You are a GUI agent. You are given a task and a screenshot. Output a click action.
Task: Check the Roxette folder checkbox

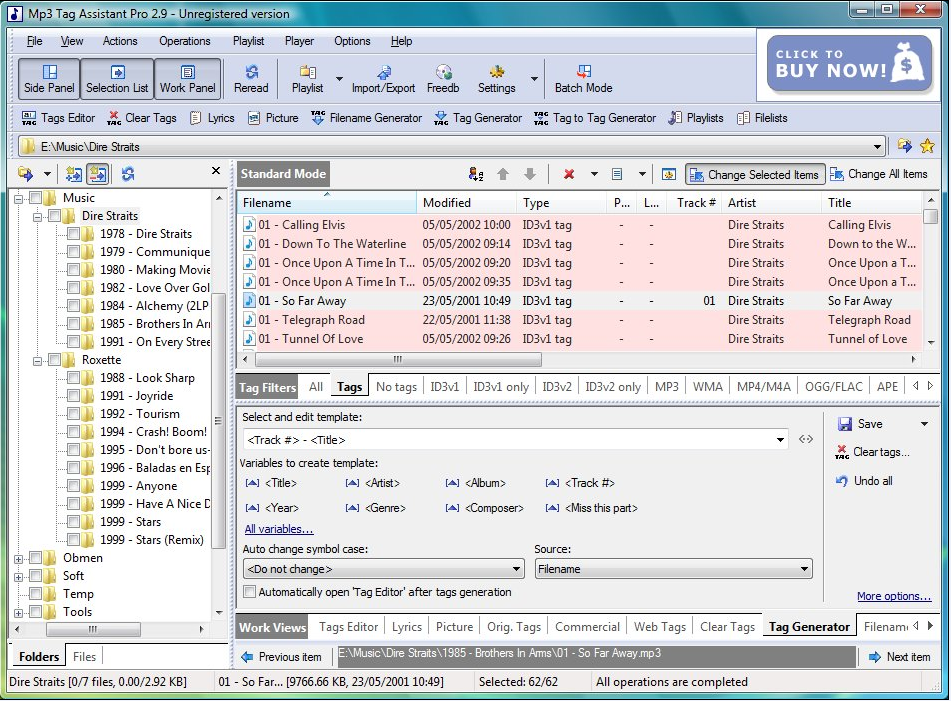(x=55, y=360)
